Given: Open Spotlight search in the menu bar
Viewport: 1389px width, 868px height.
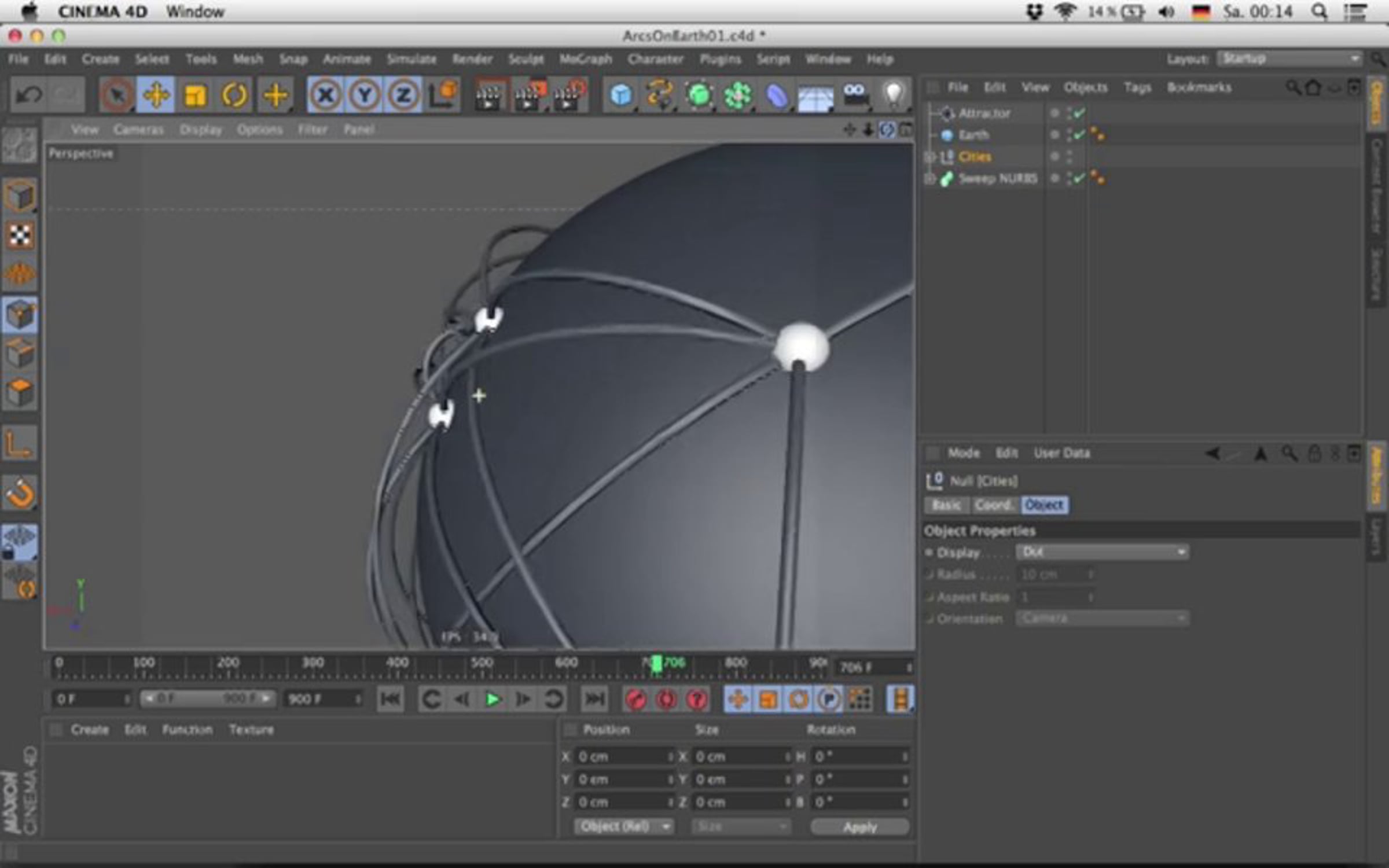Looking at the screenshot, I should point(1320,12).
